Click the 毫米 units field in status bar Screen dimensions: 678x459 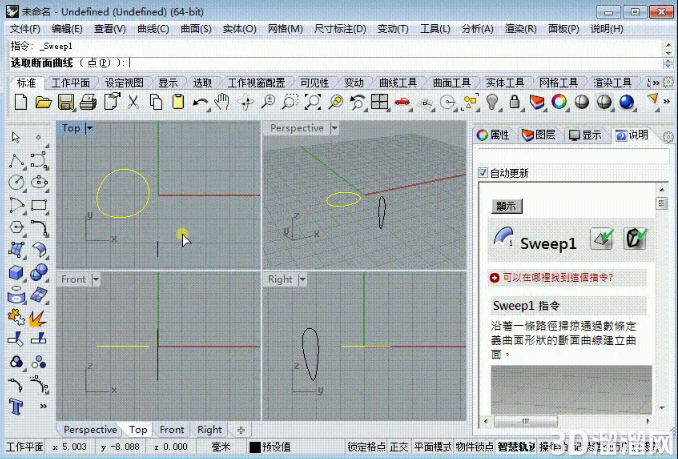[x=221, y=446]
